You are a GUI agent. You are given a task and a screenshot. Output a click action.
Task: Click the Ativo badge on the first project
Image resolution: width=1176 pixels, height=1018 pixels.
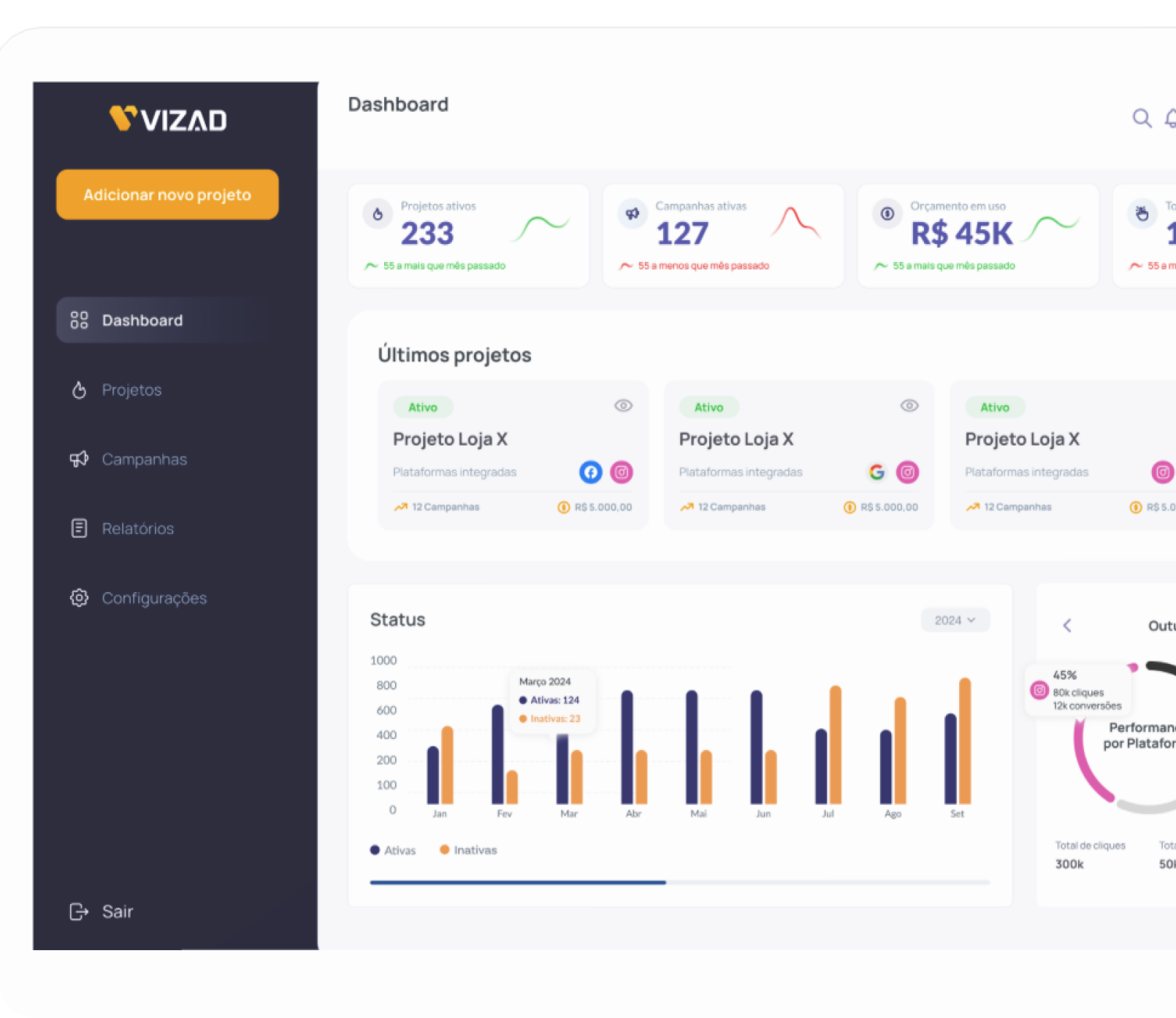[x=423, y=407]
